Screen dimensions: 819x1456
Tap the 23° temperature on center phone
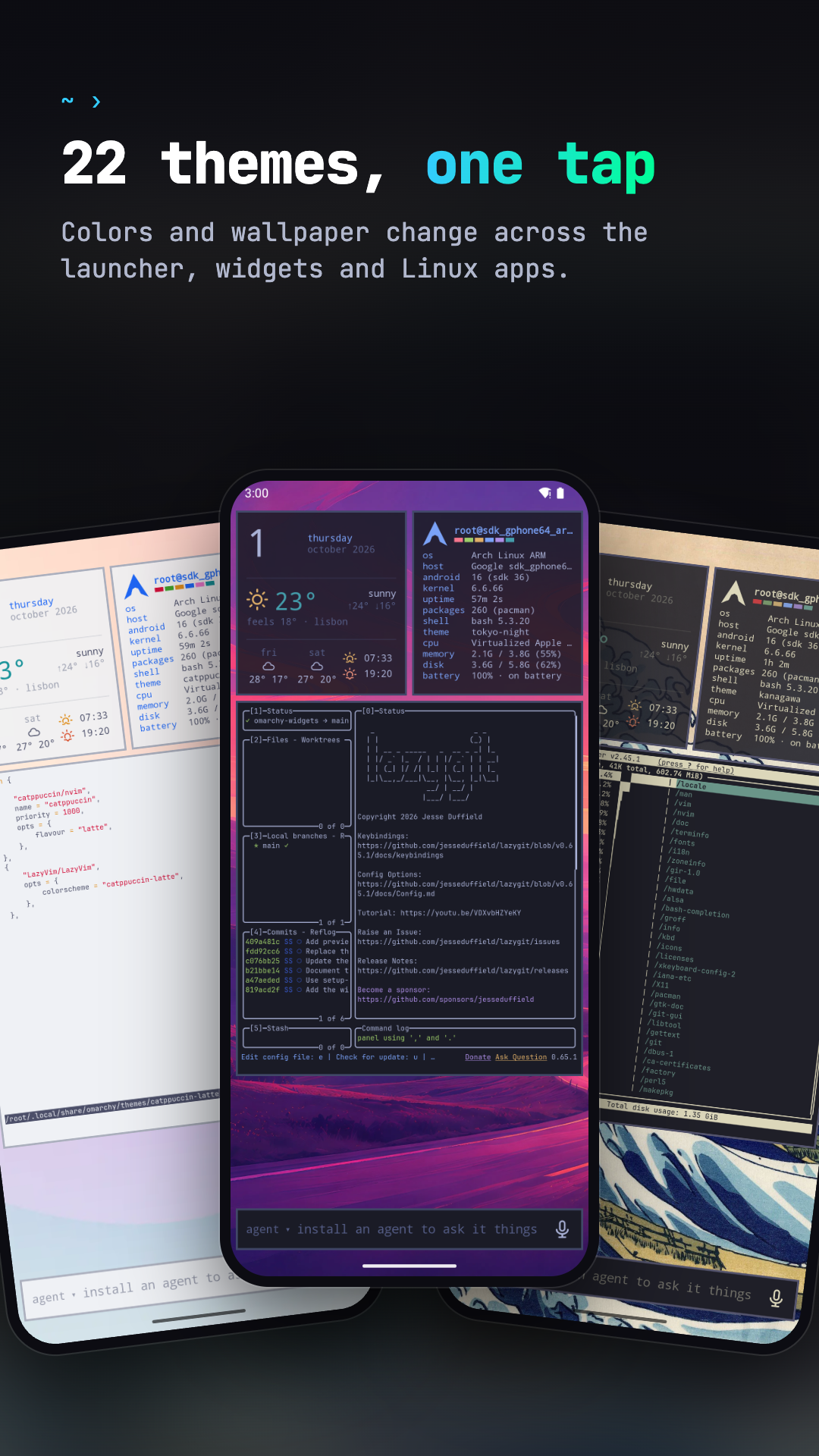(295, 601)
